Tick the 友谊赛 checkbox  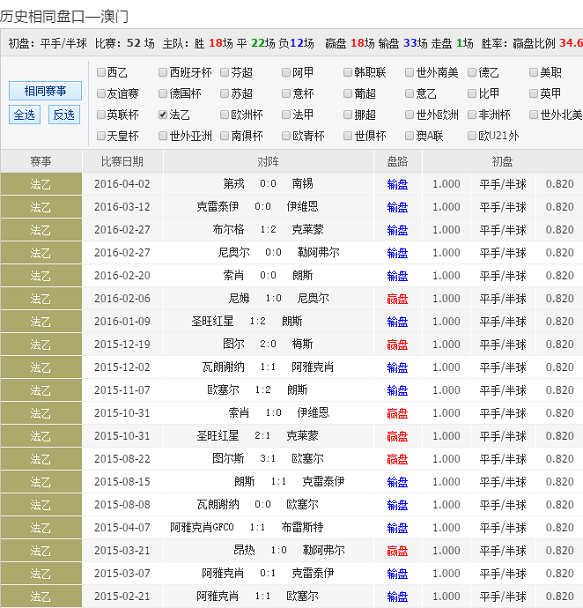pos(101,93)
